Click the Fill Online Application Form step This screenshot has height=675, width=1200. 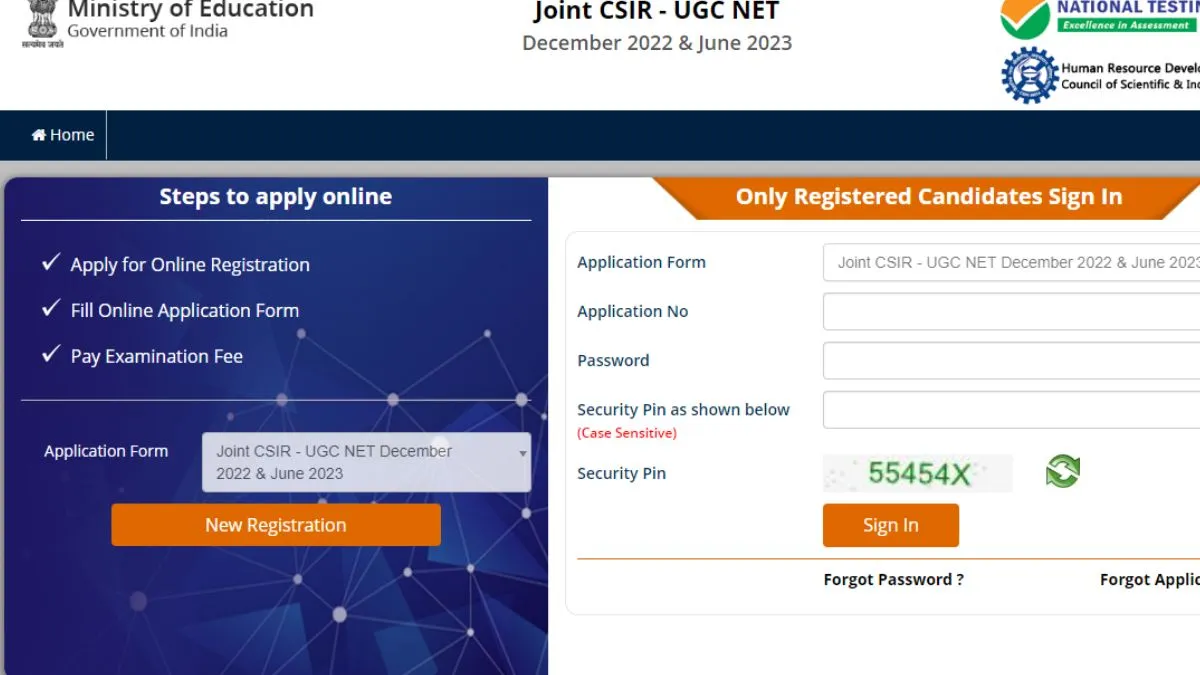(184, 310)
